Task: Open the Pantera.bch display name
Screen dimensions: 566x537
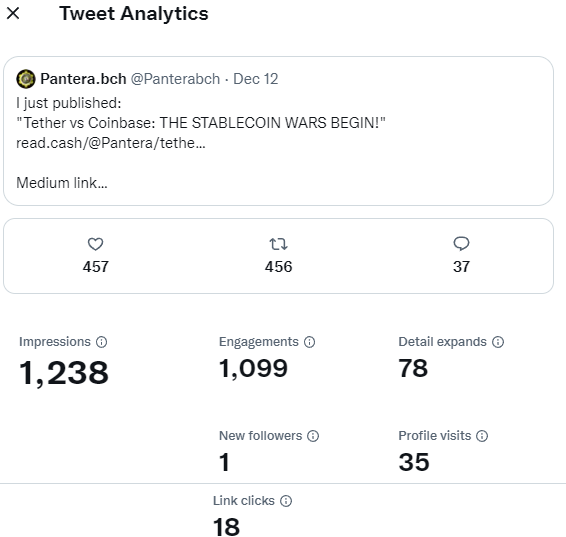Action: point(83,79)
